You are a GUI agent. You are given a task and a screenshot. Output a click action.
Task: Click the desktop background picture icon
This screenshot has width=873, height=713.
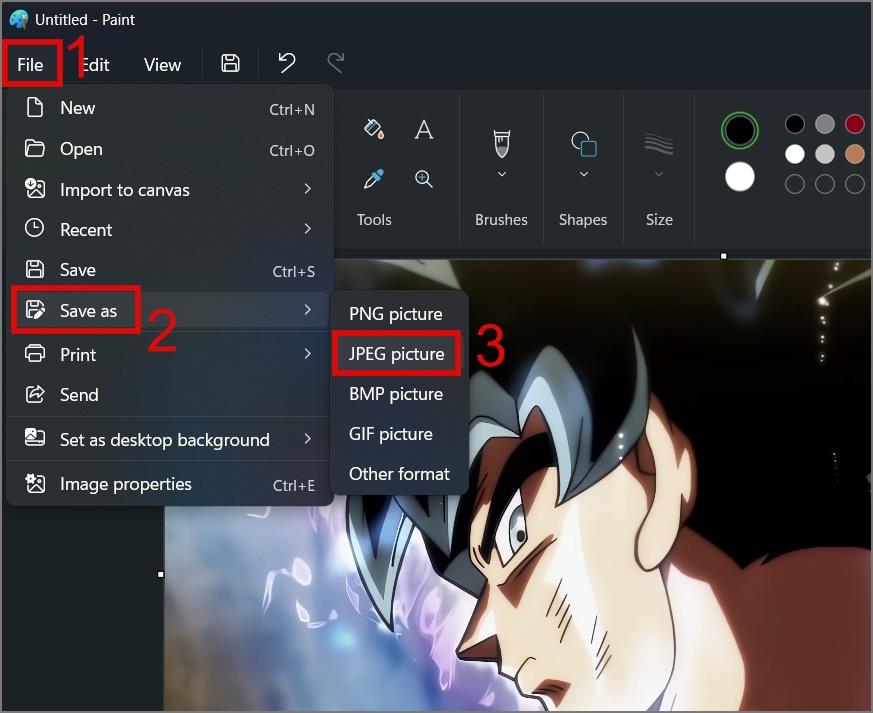35,437
